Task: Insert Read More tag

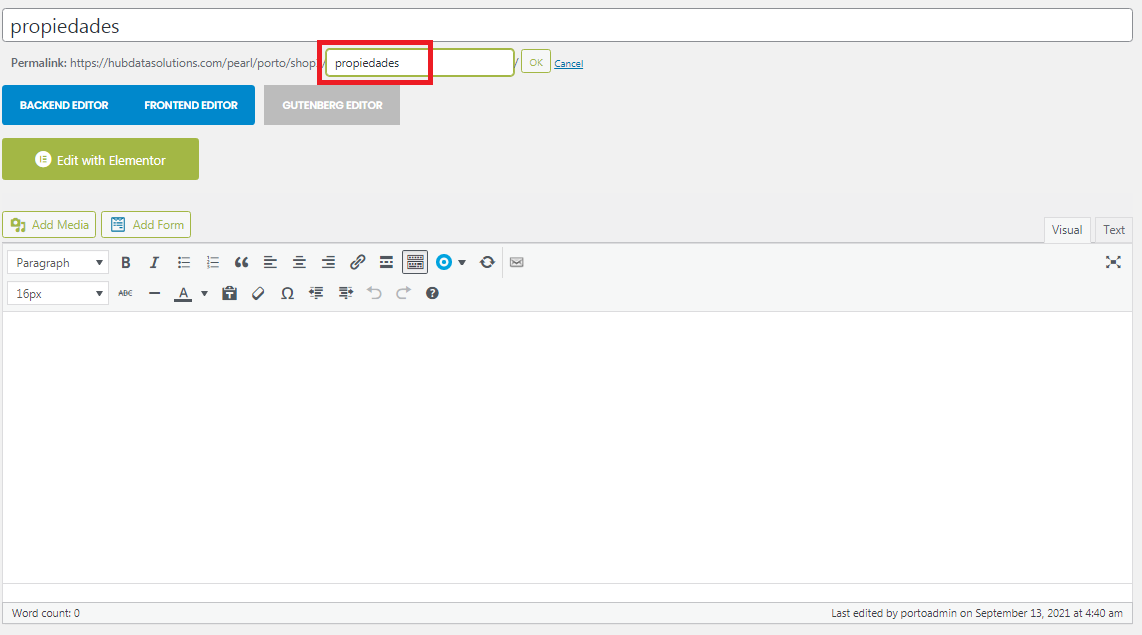Action: 386,262
